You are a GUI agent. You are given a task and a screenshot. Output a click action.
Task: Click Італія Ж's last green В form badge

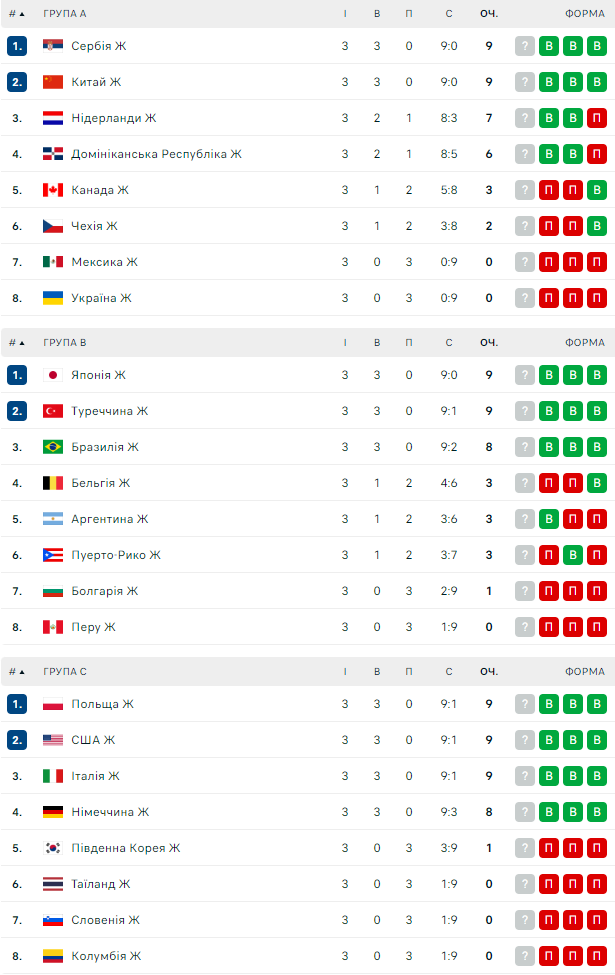(x=597, y=776)
